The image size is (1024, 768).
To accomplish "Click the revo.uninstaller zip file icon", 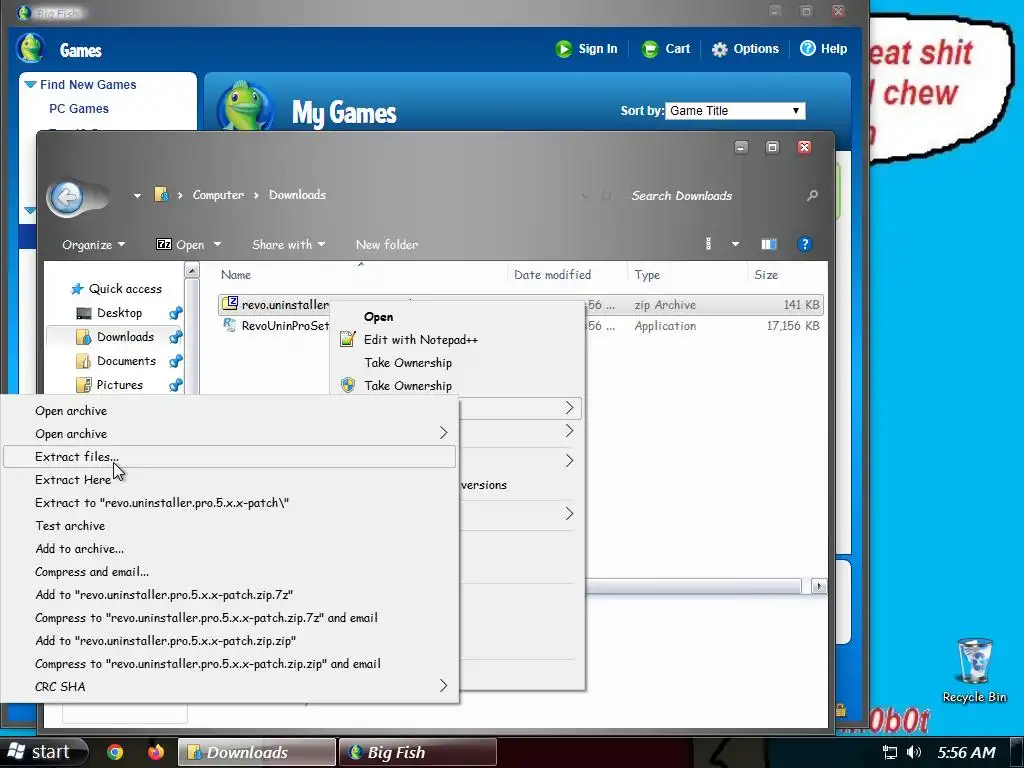I will [230, 304].
